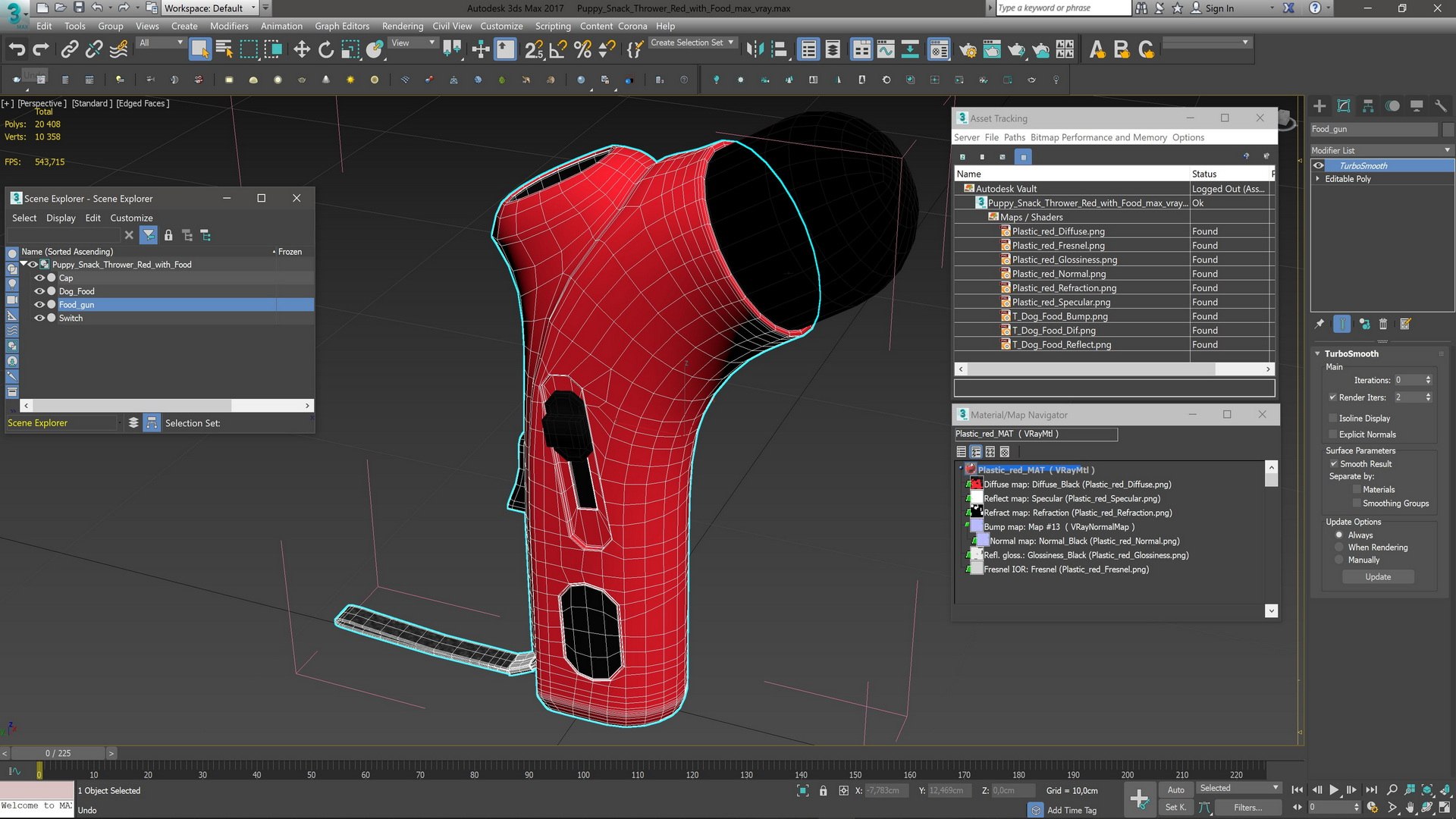Enable the Isoline Display checkbox
Viewport: 1456px width, 819px height.
point(1333,418)
